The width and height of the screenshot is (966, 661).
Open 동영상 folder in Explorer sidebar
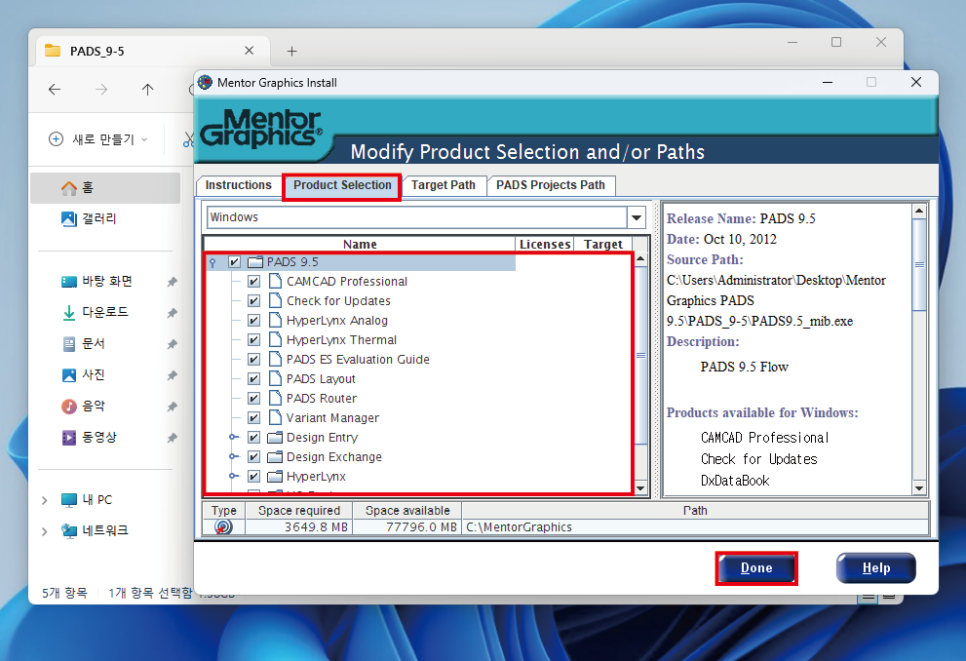pyautogui.click(x=105, y=437)
